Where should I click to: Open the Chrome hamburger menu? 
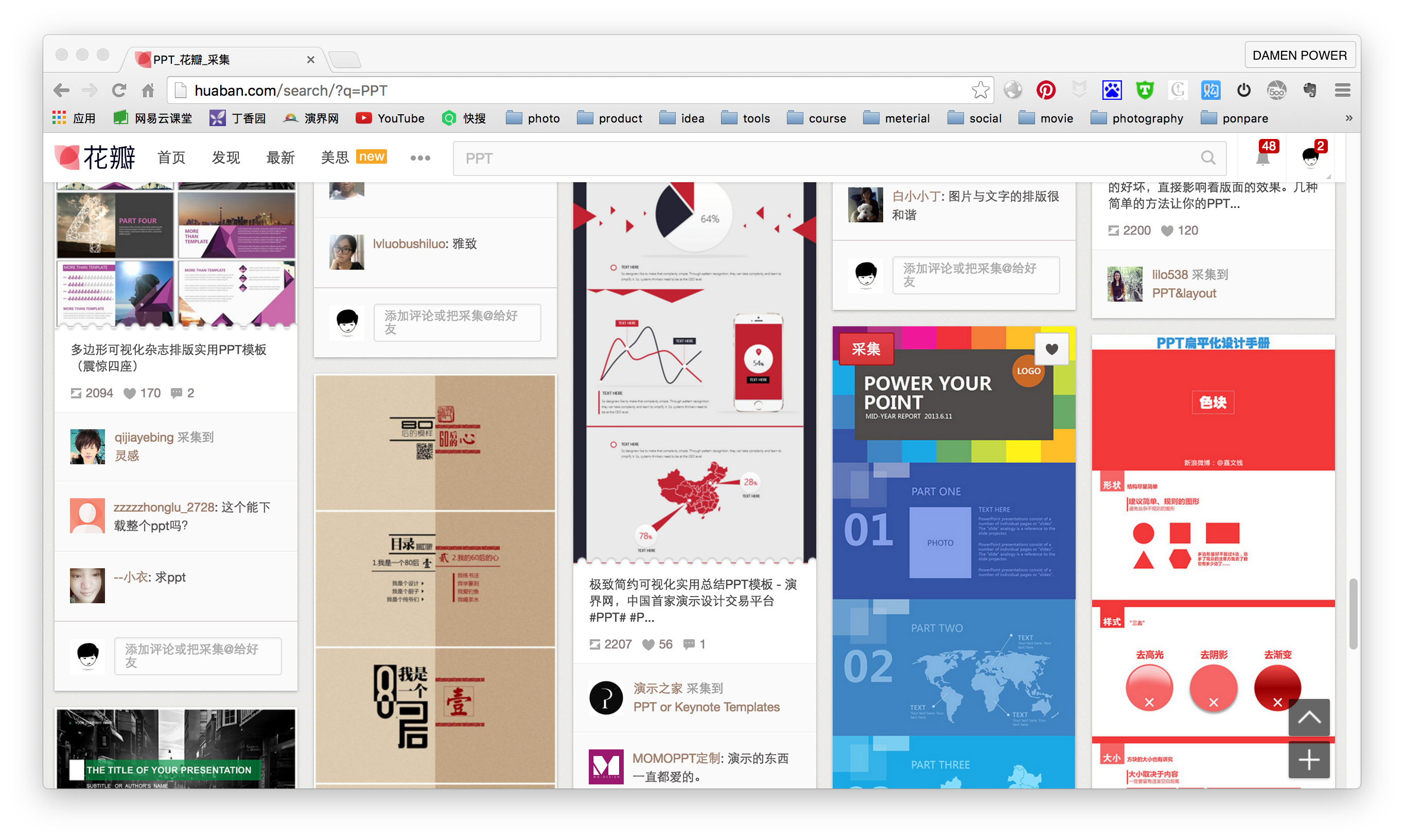click(x=1342, y=90)
